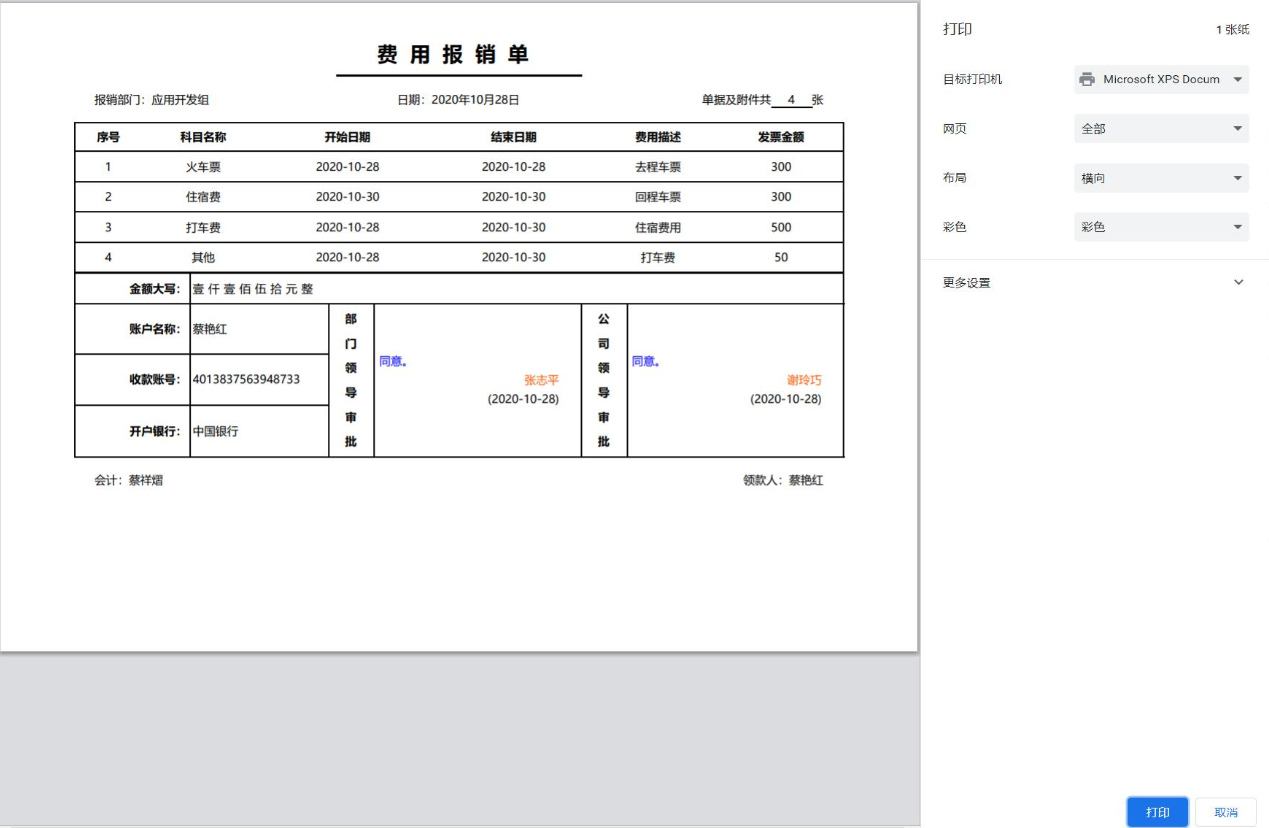Click the 中国银行 bank name cell

coord(216,432)
